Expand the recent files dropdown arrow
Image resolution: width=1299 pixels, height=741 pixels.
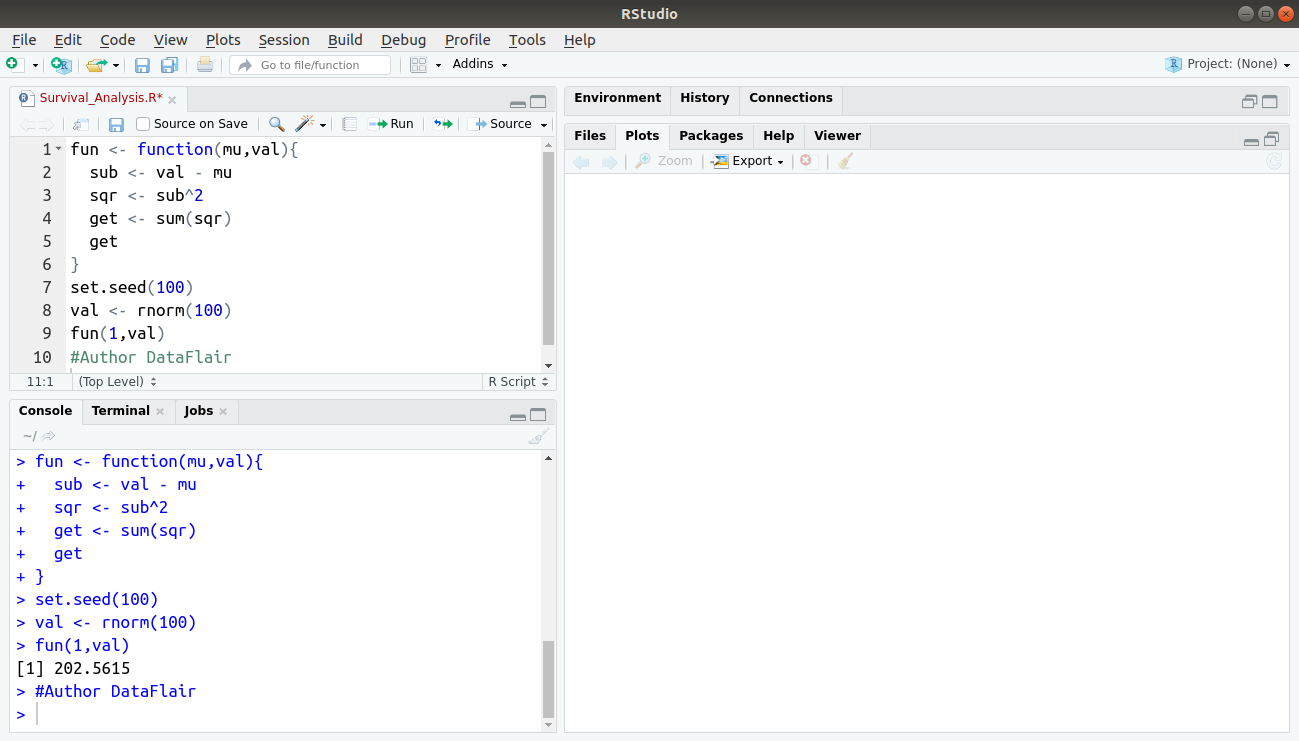click(x=116, y=65)
